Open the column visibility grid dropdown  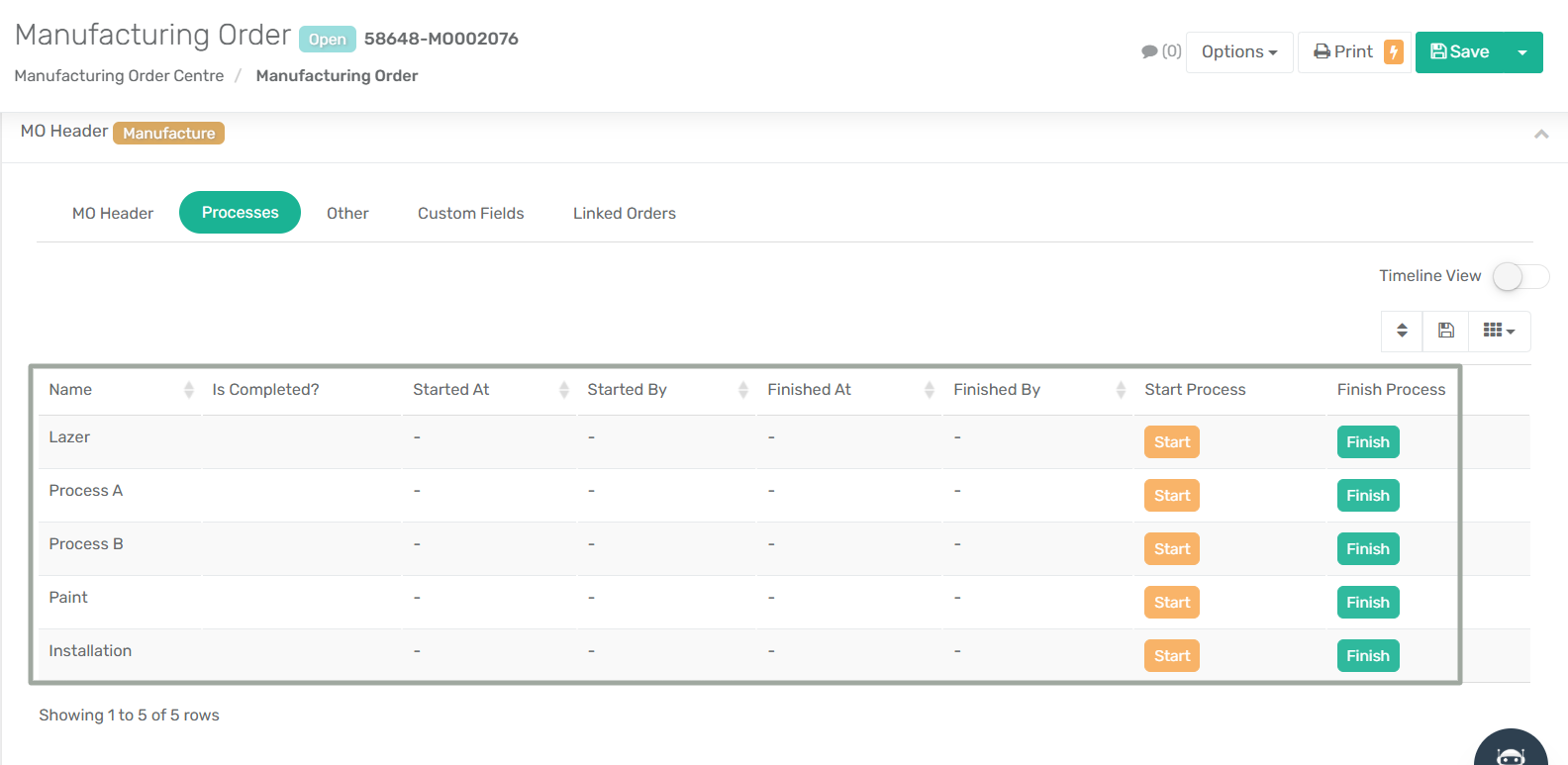coord(1499,331)
